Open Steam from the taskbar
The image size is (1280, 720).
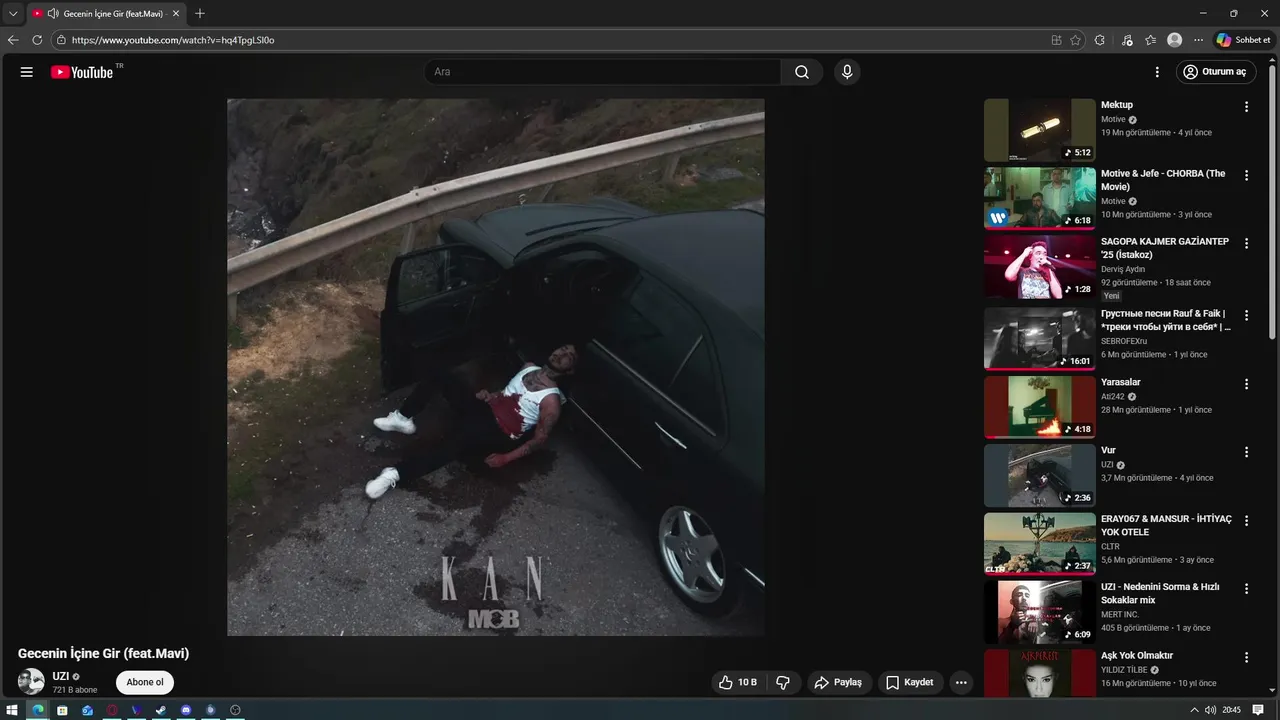(x=161, y=710)
